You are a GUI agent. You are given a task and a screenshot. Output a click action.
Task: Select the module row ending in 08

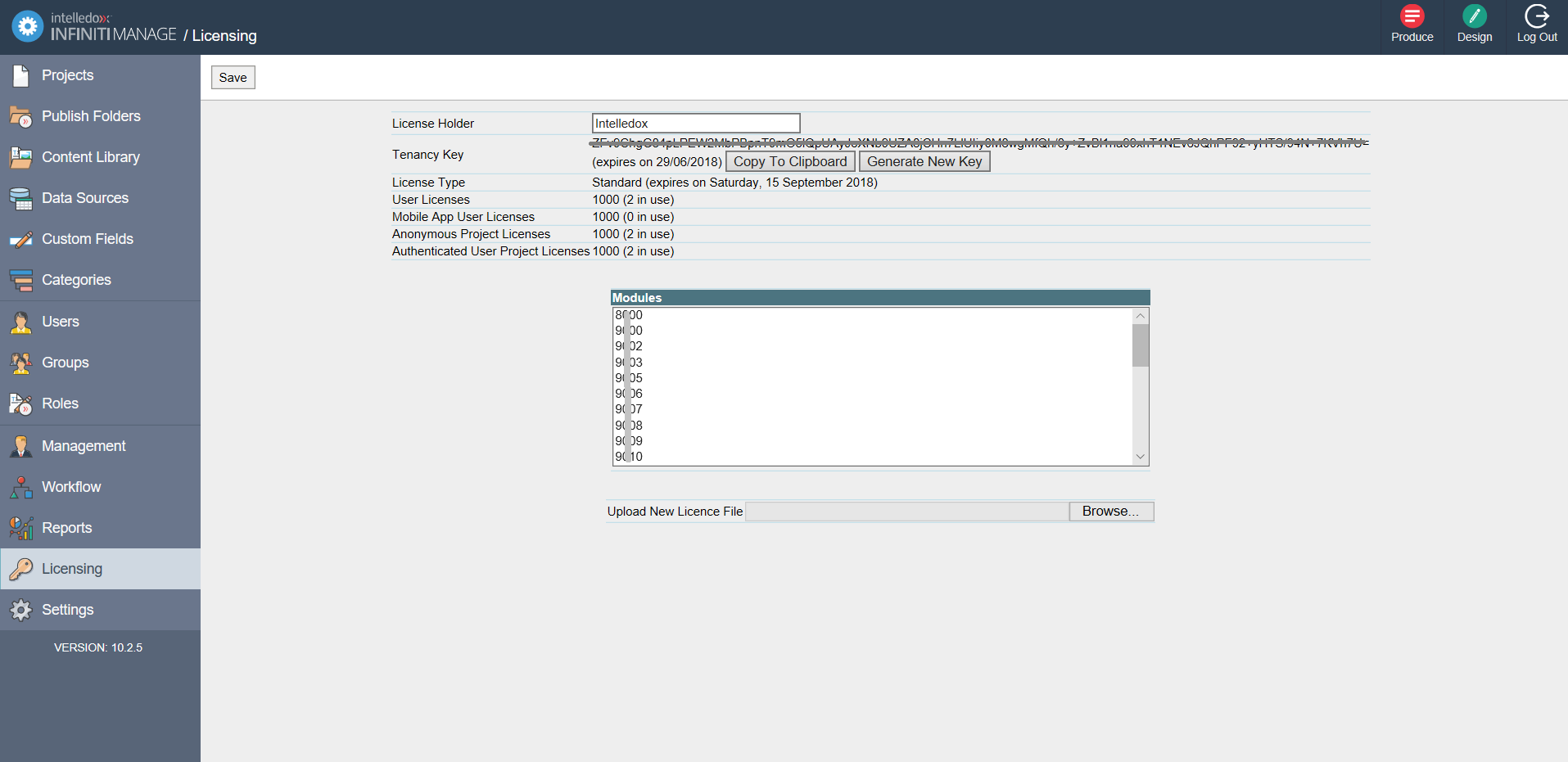872,425
